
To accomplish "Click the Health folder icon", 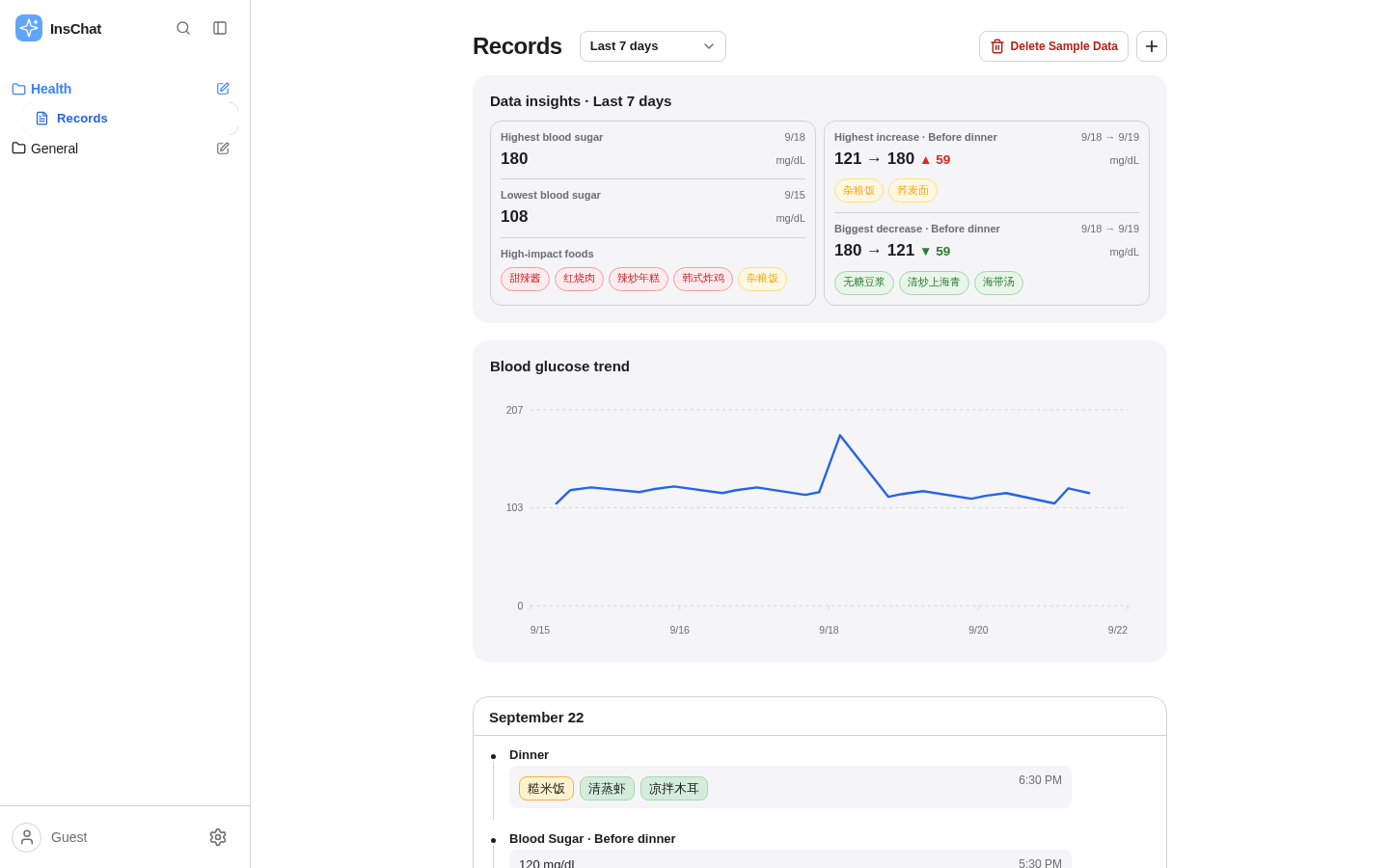I will [18, 89].
